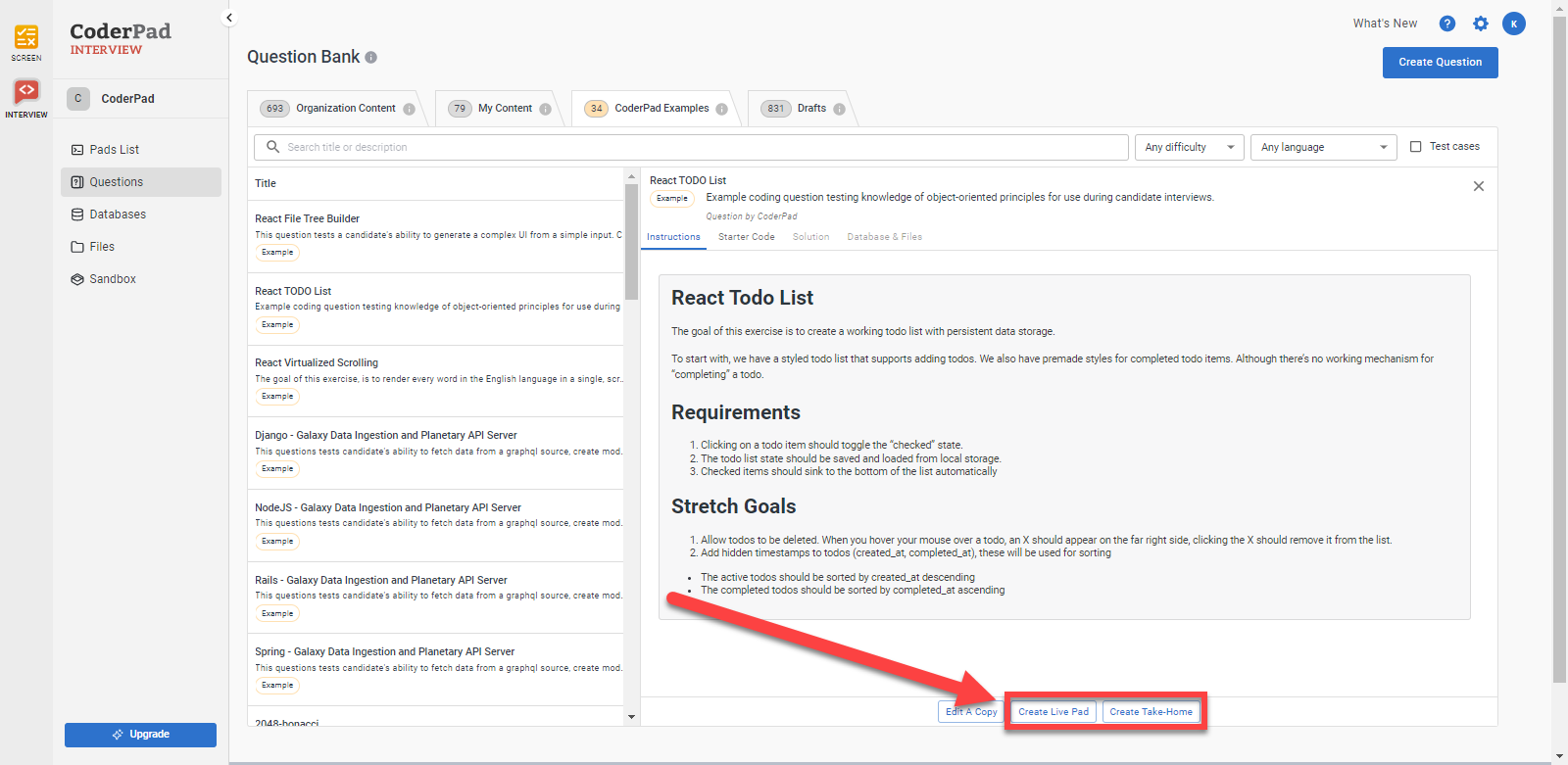Enable the Test cases checkbox

(x=1415, y=147)
